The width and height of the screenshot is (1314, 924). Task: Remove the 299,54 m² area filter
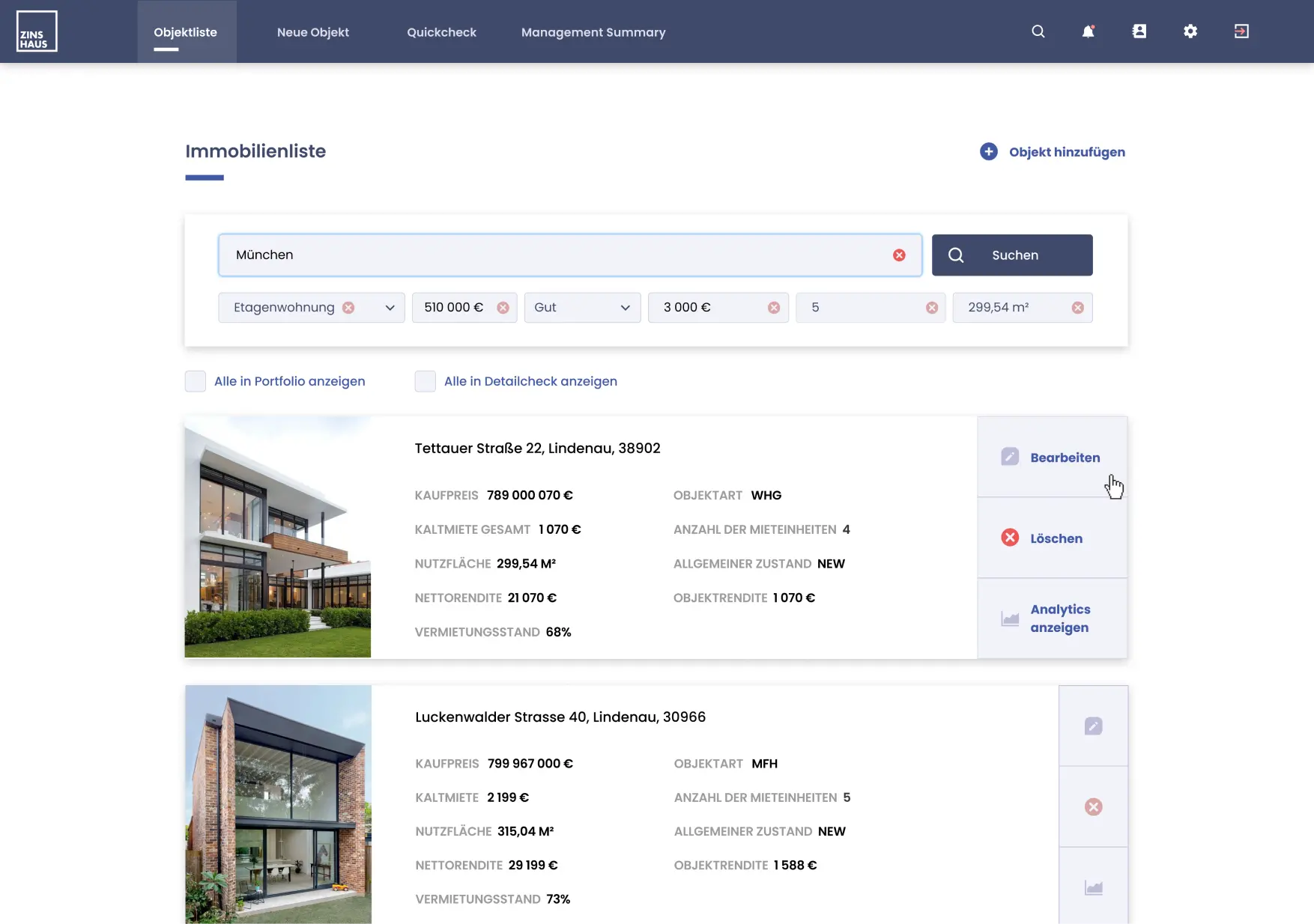click(1078, 307)
